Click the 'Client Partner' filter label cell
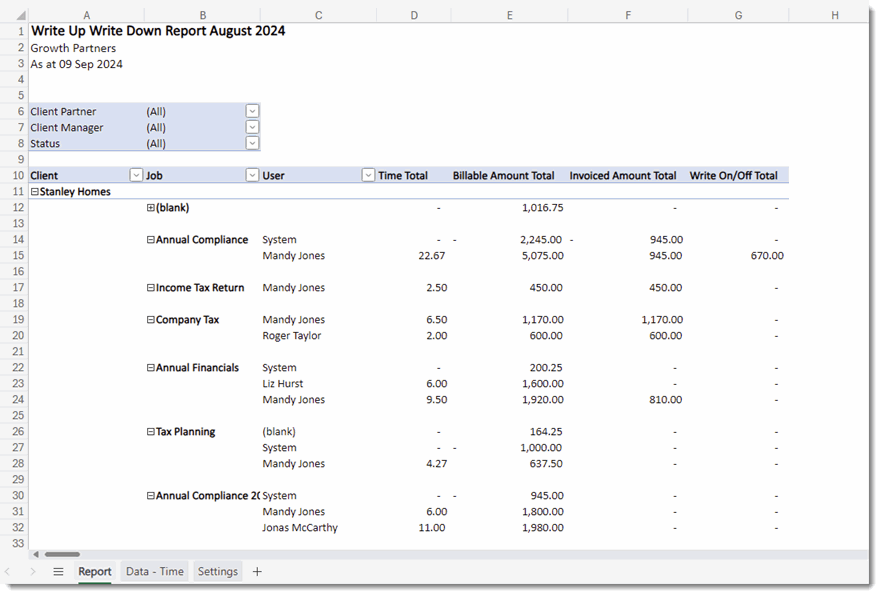Image resolution: width=881 pixels, height=596 pixels. 63,111
